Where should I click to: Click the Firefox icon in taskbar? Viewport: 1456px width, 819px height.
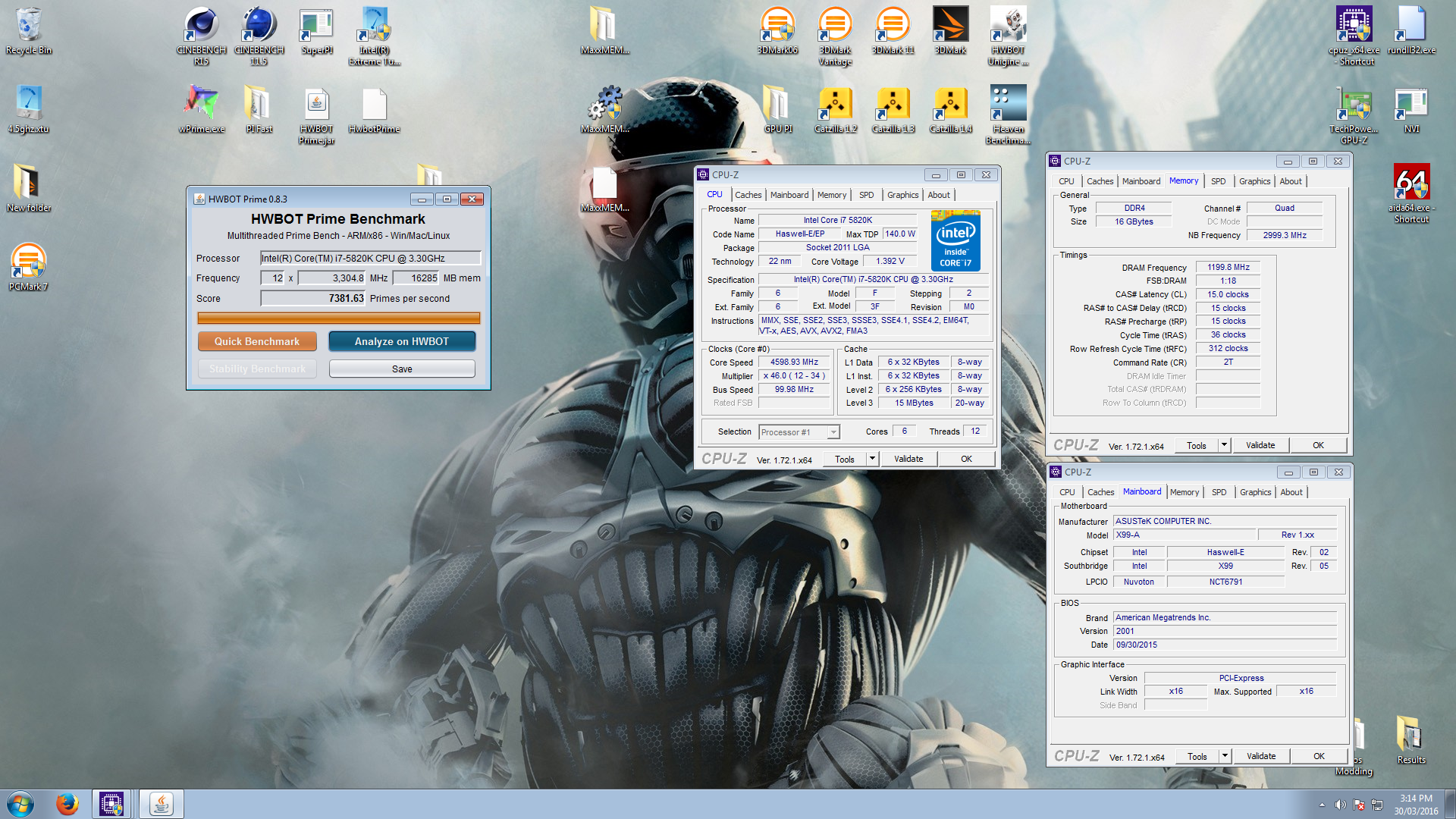point(67,804)
